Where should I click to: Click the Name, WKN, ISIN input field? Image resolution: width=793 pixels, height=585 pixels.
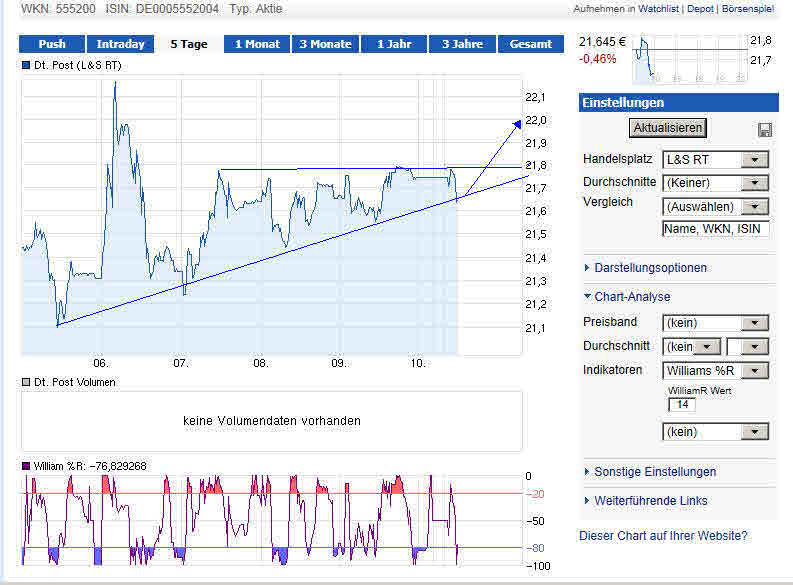click(716, 229)
